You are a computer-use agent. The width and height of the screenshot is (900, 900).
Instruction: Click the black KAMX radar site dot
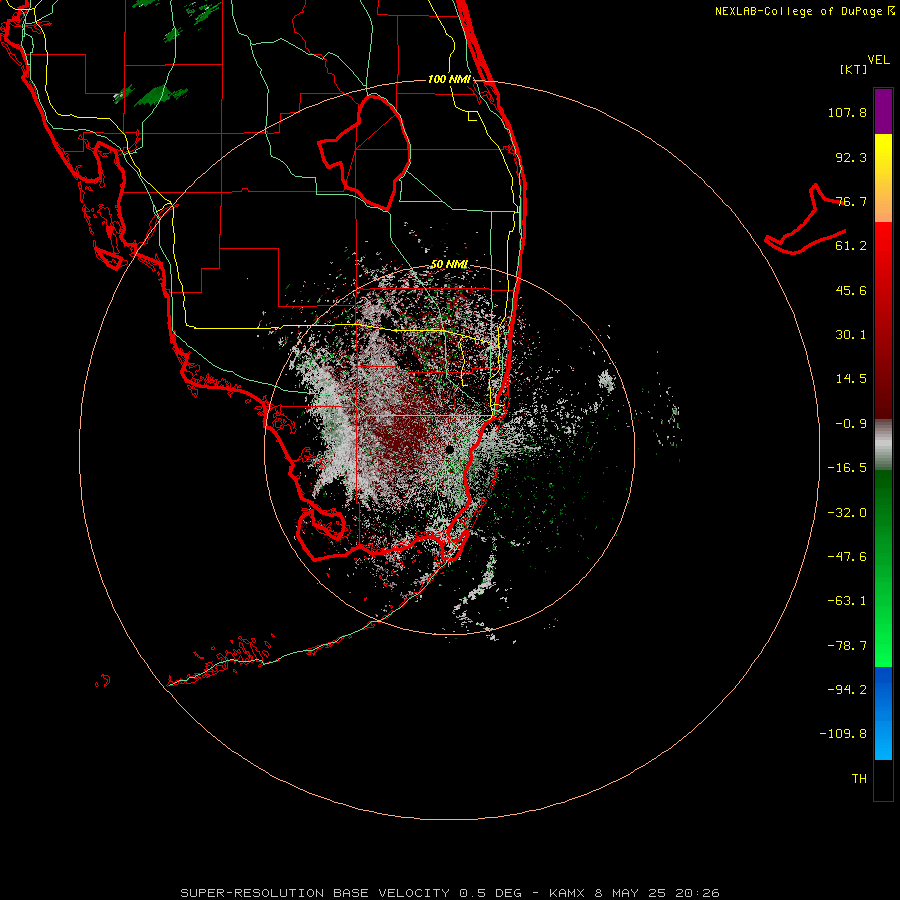coord(449,449)
